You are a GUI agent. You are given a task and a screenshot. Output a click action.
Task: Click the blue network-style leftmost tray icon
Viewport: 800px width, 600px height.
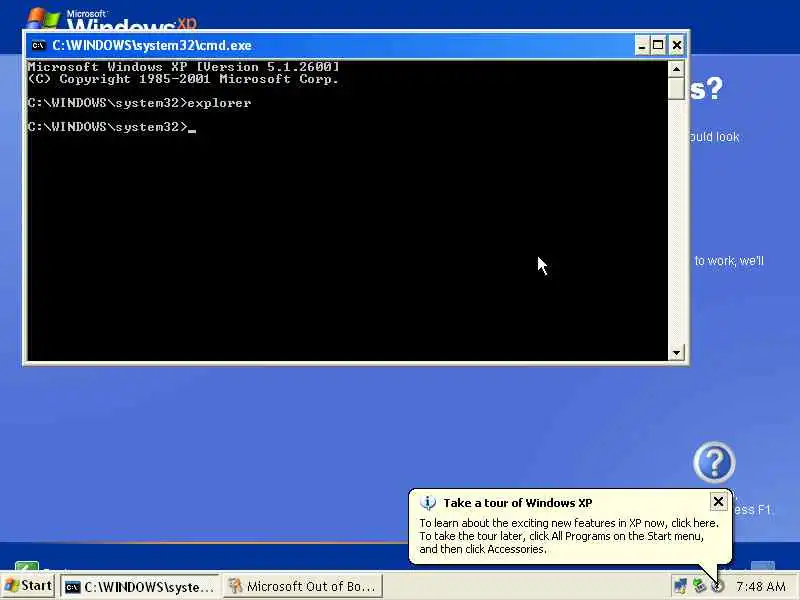[x=680, y=586]
